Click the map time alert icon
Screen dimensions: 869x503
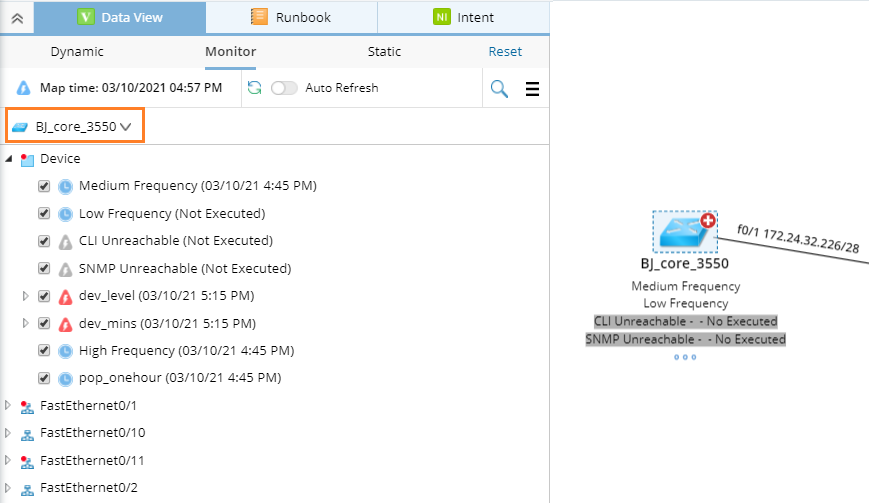click(x=24, y=88)
